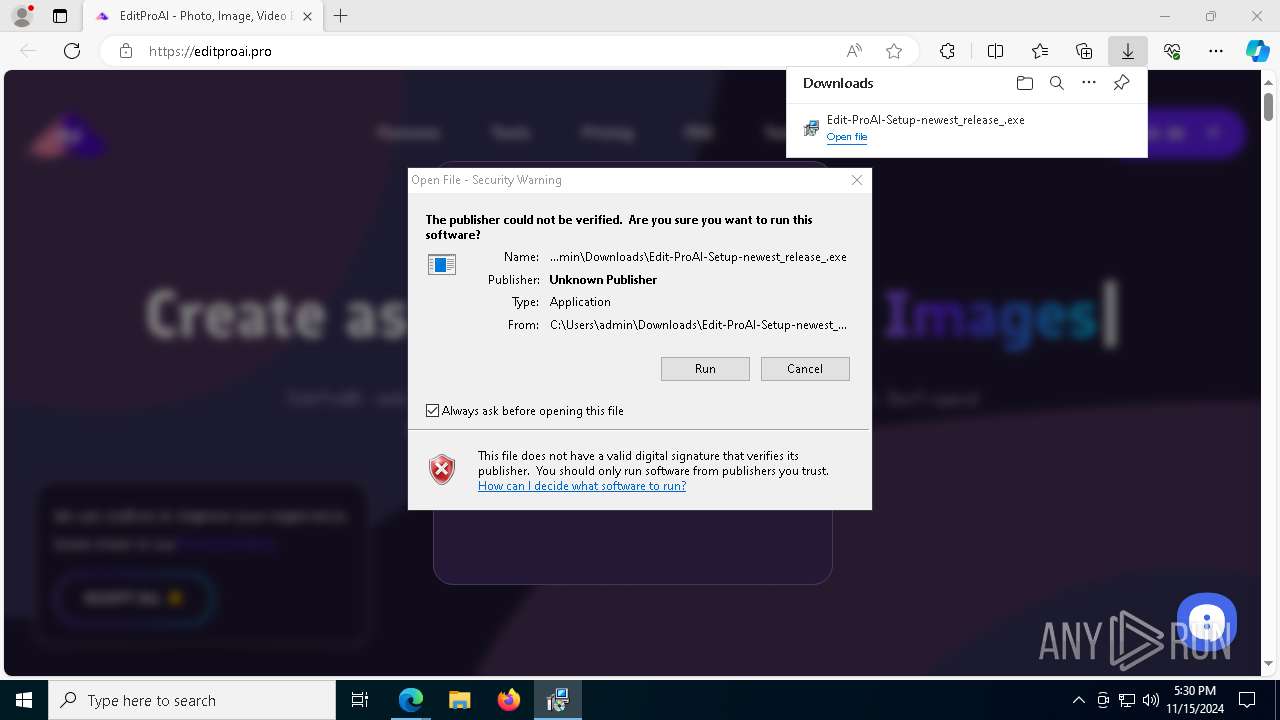Open the Copilot sidebar icon
The image size is (1280, 720).
click(1257, 51)
